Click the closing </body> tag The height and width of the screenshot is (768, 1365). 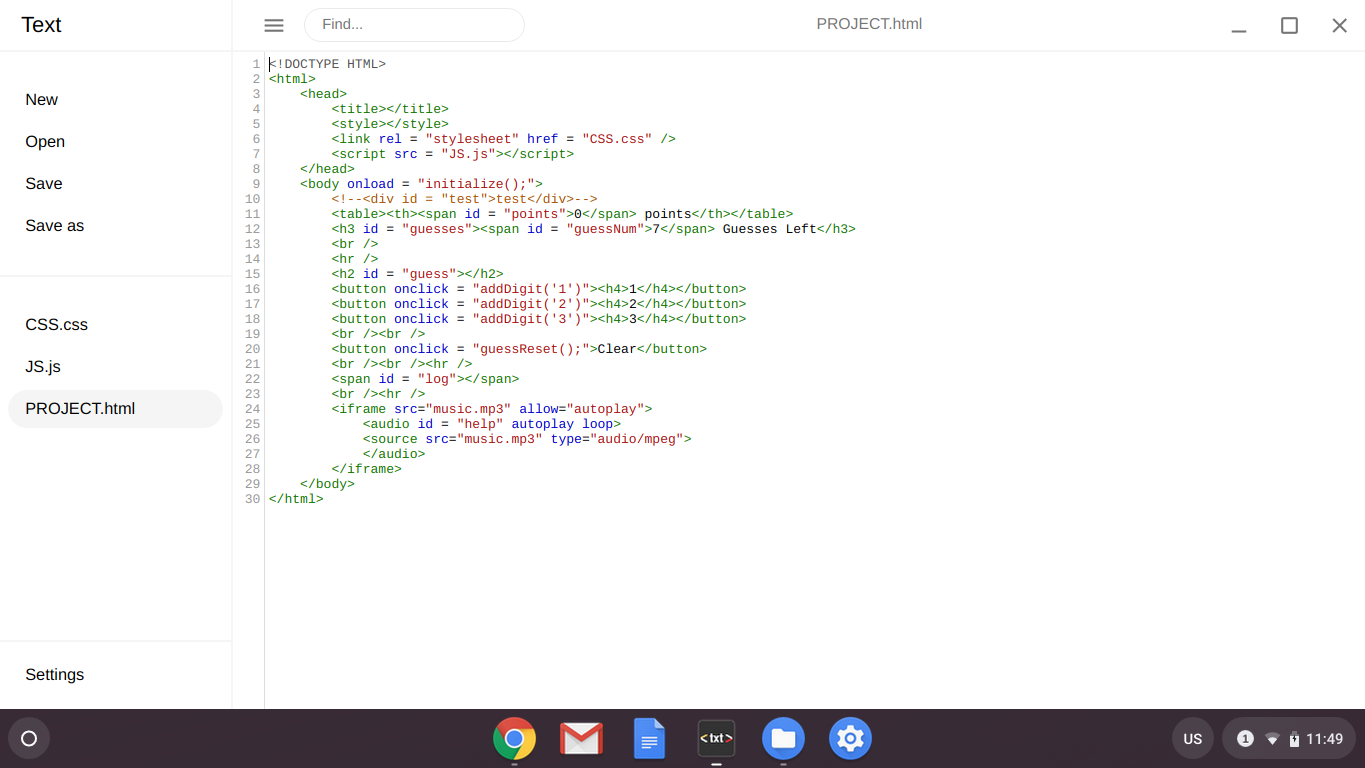(x=327, y=484)
